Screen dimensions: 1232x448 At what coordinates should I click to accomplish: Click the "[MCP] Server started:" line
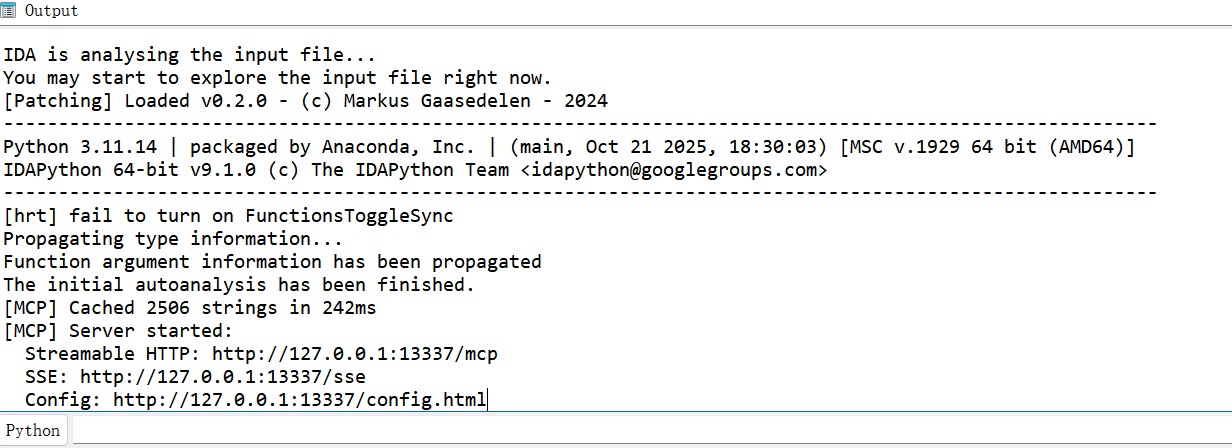point(118,331)
